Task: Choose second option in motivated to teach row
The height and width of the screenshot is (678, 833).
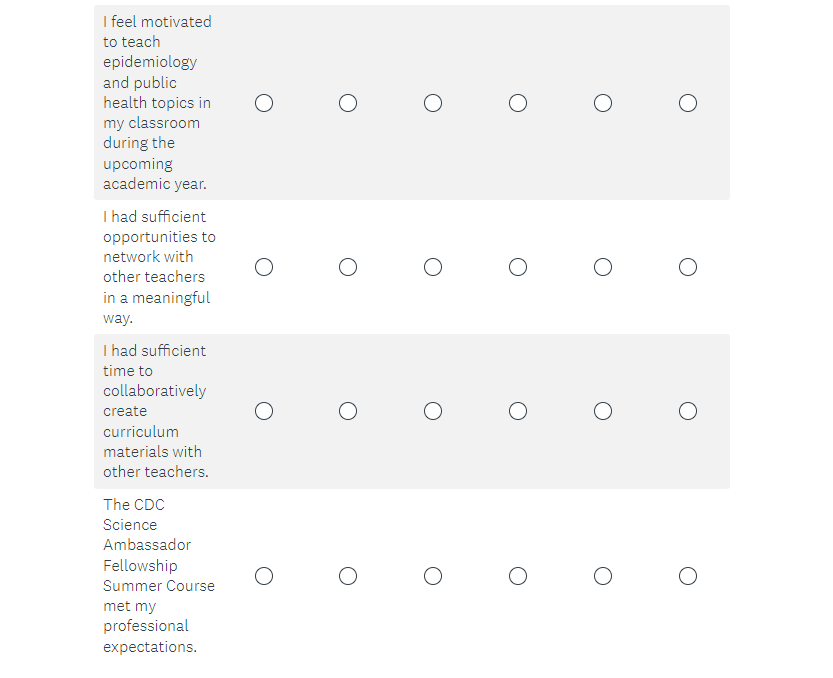Action: coord(348,103)
